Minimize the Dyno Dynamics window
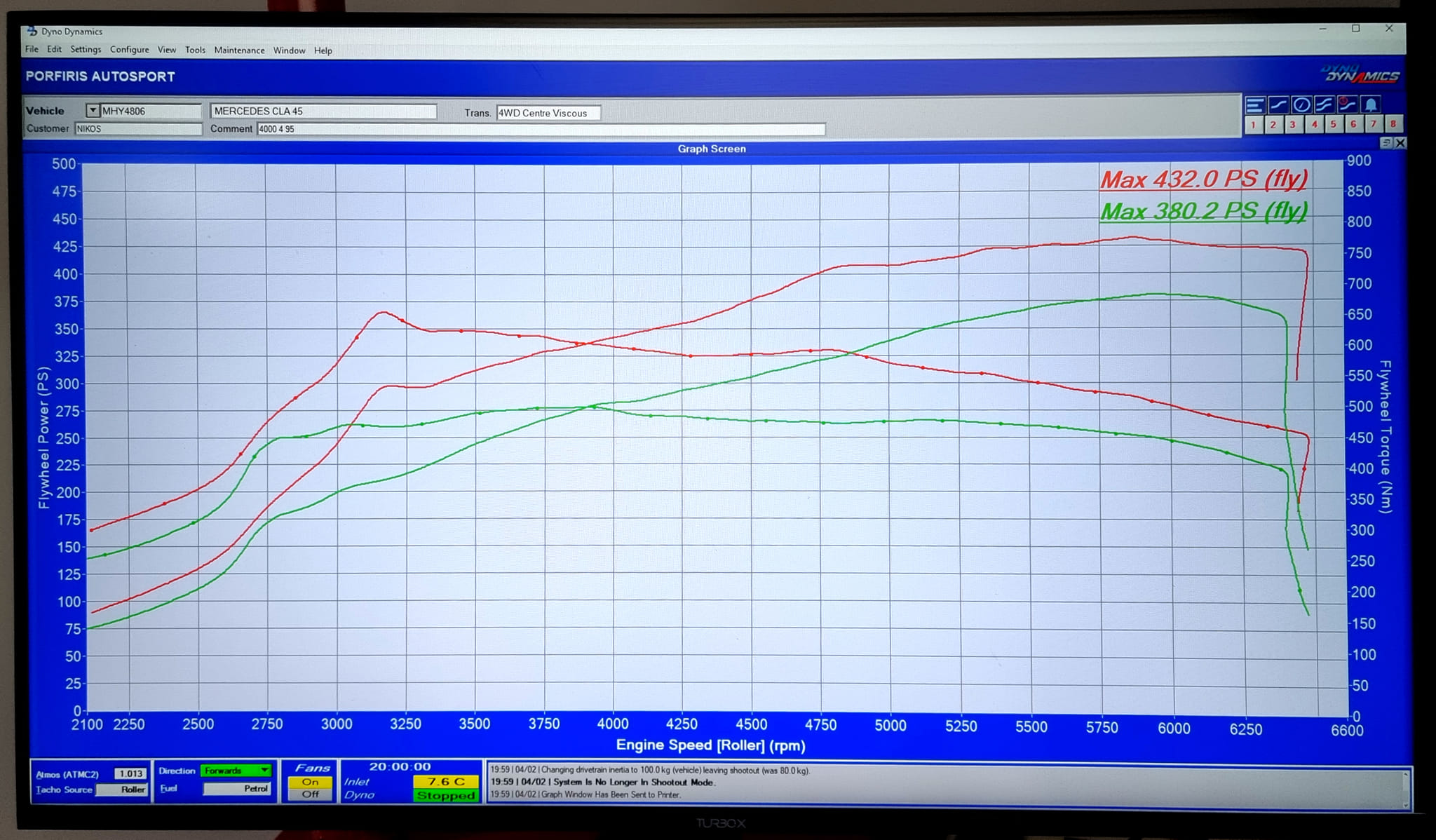This screenshot has height=840, width=1436. [x=1322, y=29]
